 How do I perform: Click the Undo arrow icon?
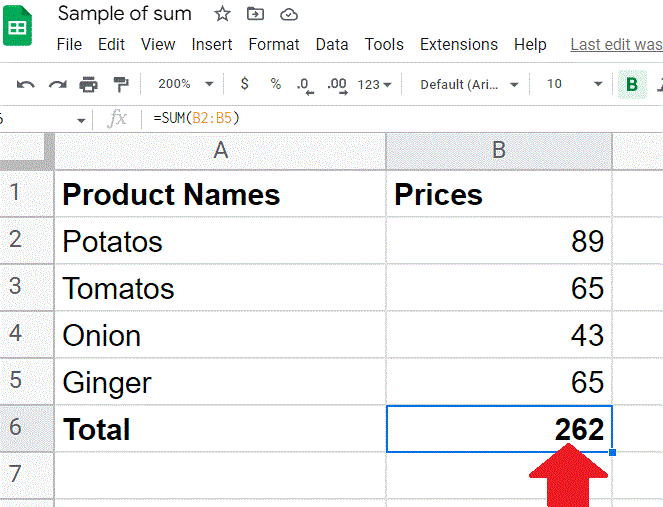pyautogui.click(x=26, y=85)
